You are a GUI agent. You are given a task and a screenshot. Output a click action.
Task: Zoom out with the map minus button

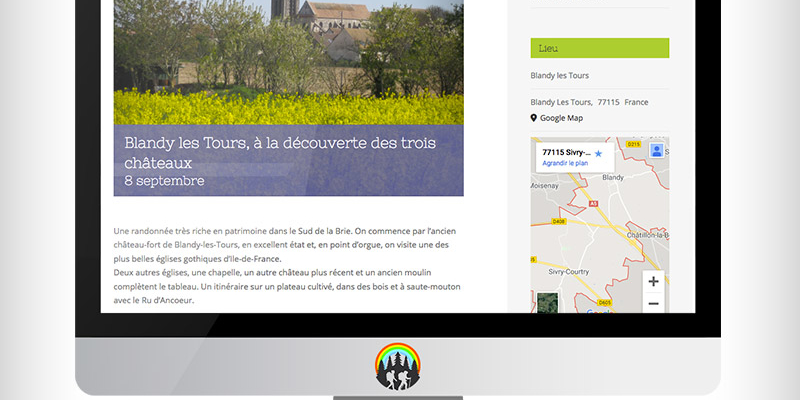click(653, 303)
